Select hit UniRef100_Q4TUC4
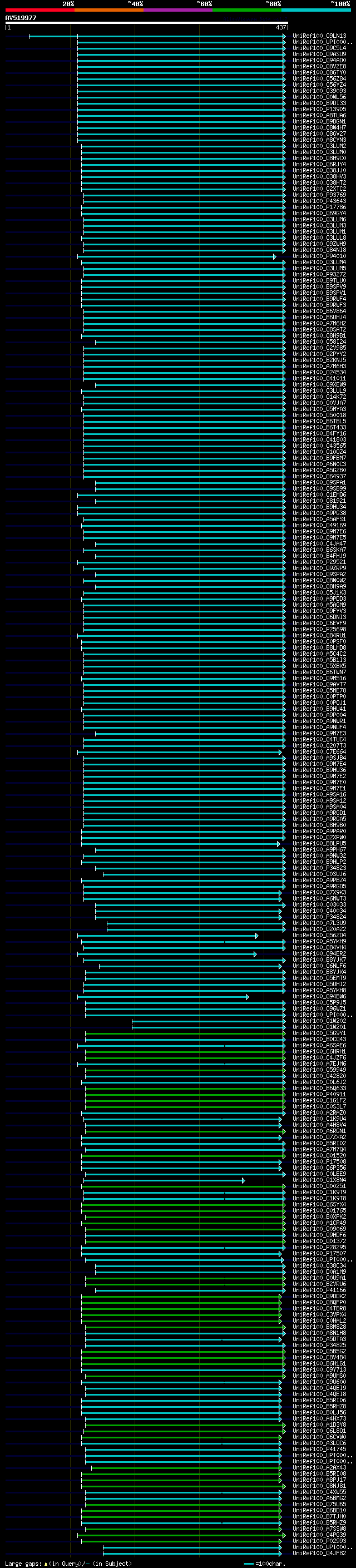This screenshot has width=356, height=1568. click(x=319, y=740)
